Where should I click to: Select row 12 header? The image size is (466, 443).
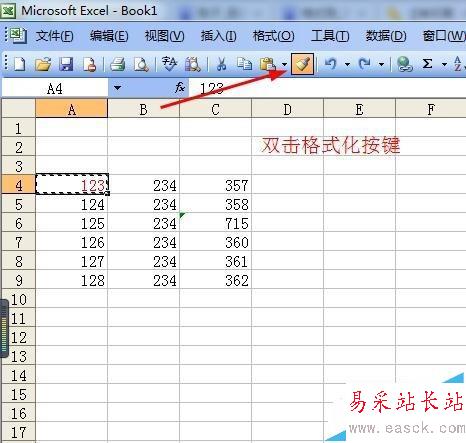pos(19,337)
